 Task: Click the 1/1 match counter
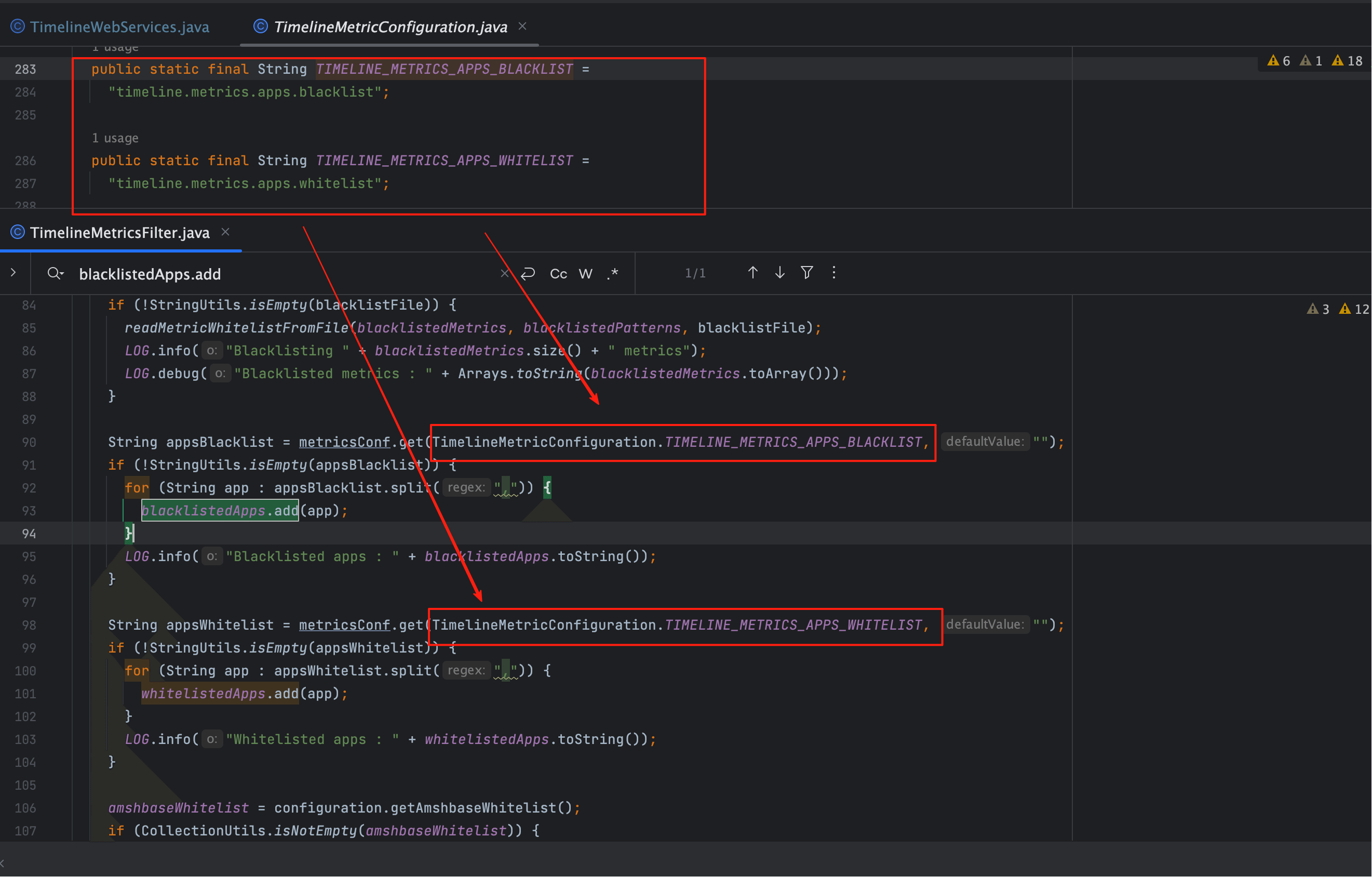tap(695, 274)
